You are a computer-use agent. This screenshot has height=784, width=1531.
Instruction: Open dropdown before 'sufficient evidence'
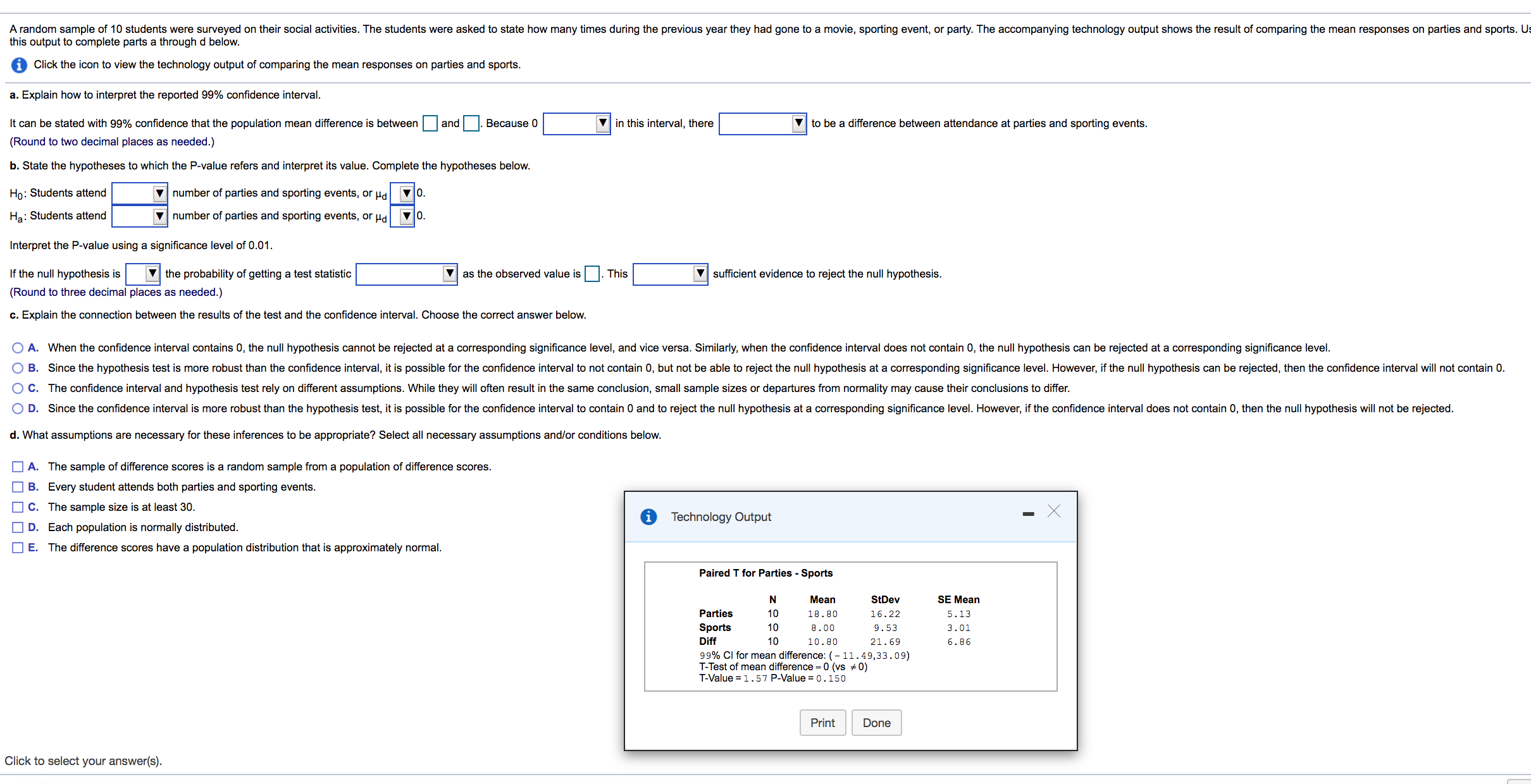coord(670,274)
